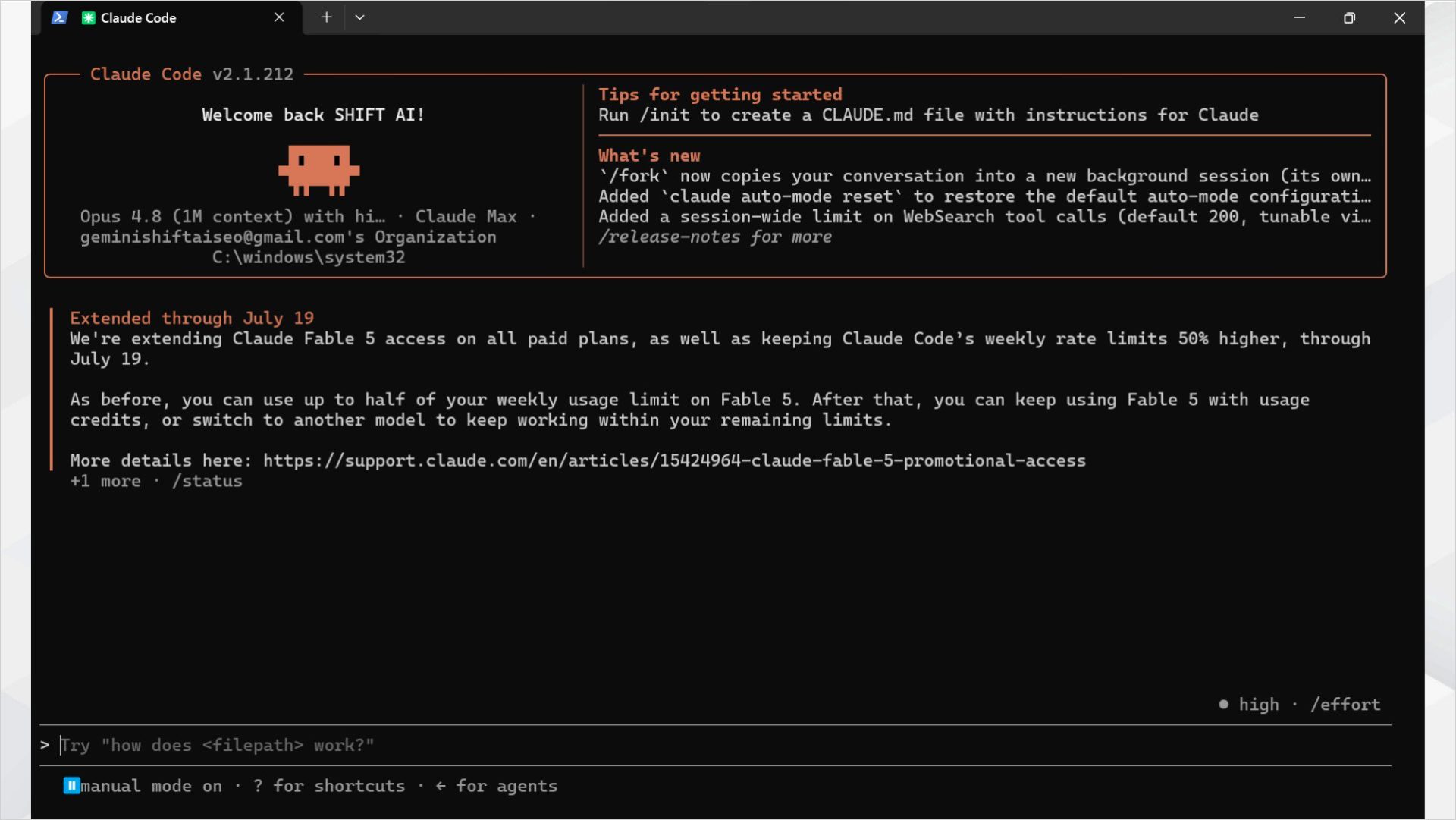The image size is (1456, 820).
Task: Open the Fable 5 promotional access support link
Action: point(674,460)
